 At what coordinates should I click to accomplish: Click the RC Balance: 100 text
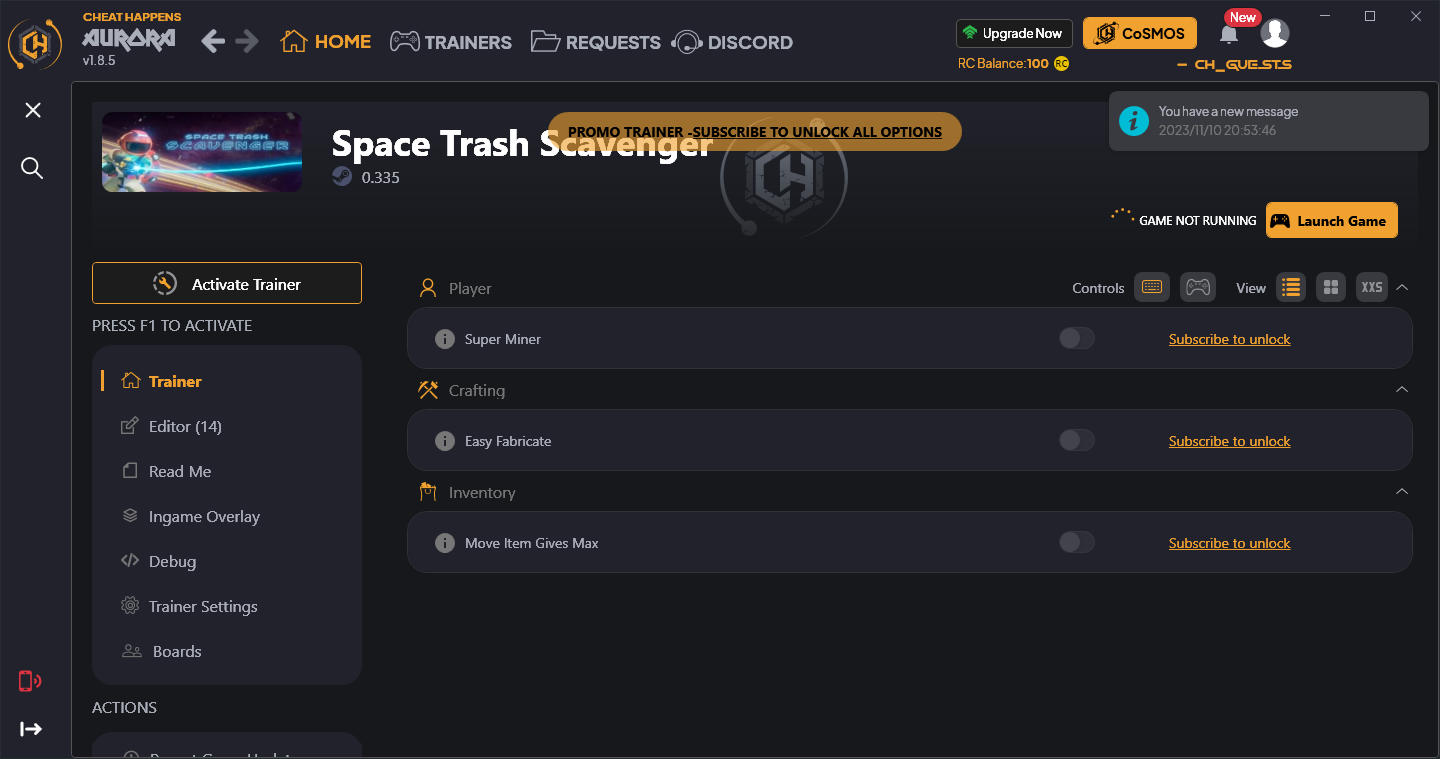(1003, 63)
